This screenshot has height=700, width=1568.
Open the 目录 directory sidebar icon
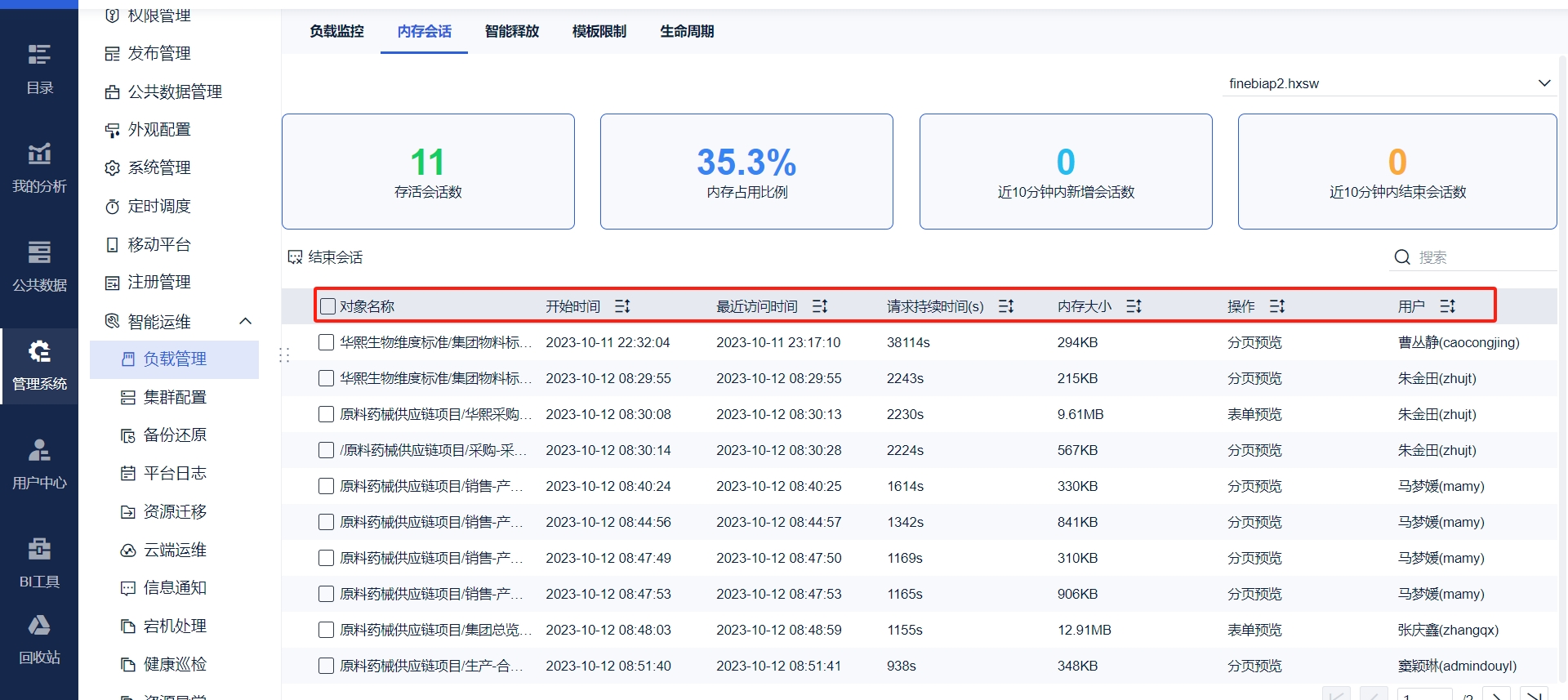click(x=39, y=69)
